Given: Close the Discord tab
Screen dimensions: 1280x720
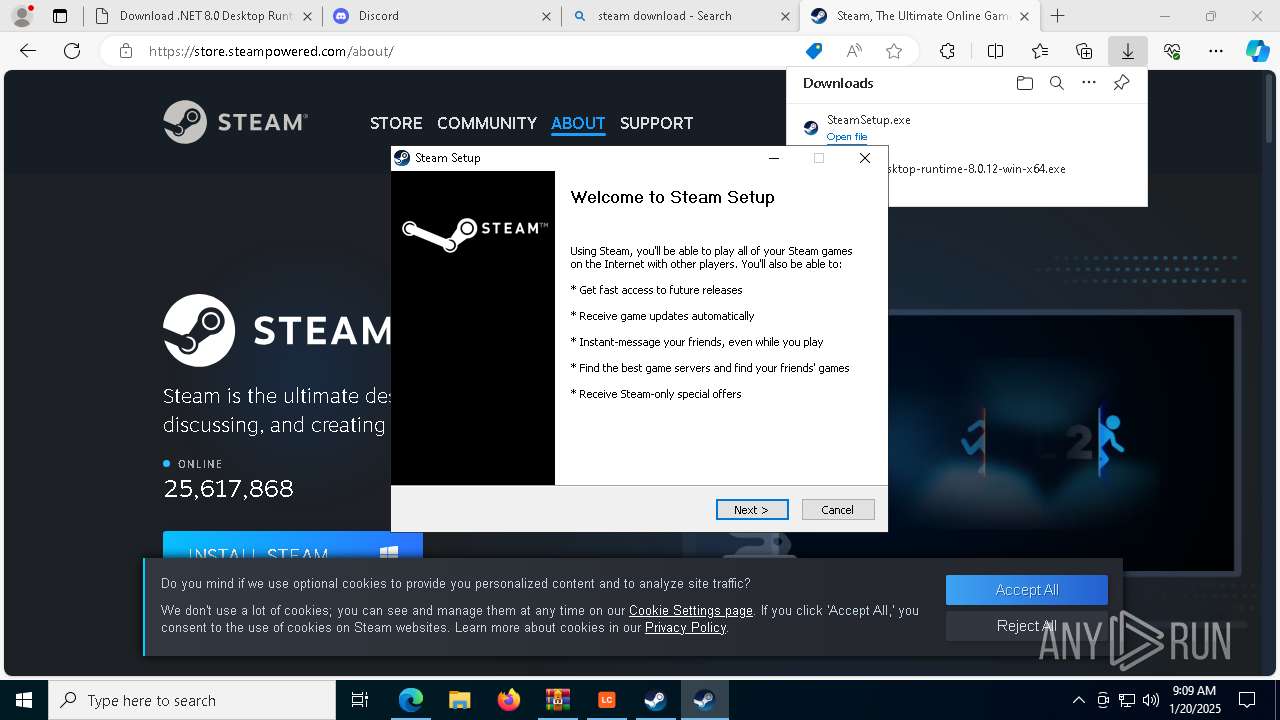Looking at the screenshot, I should point(546,16).
